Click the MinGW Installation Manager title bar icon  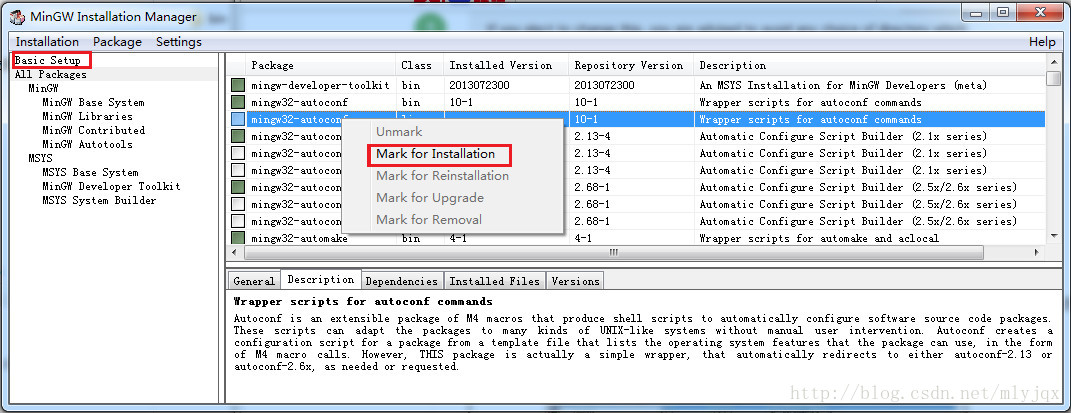pos(16,16)
